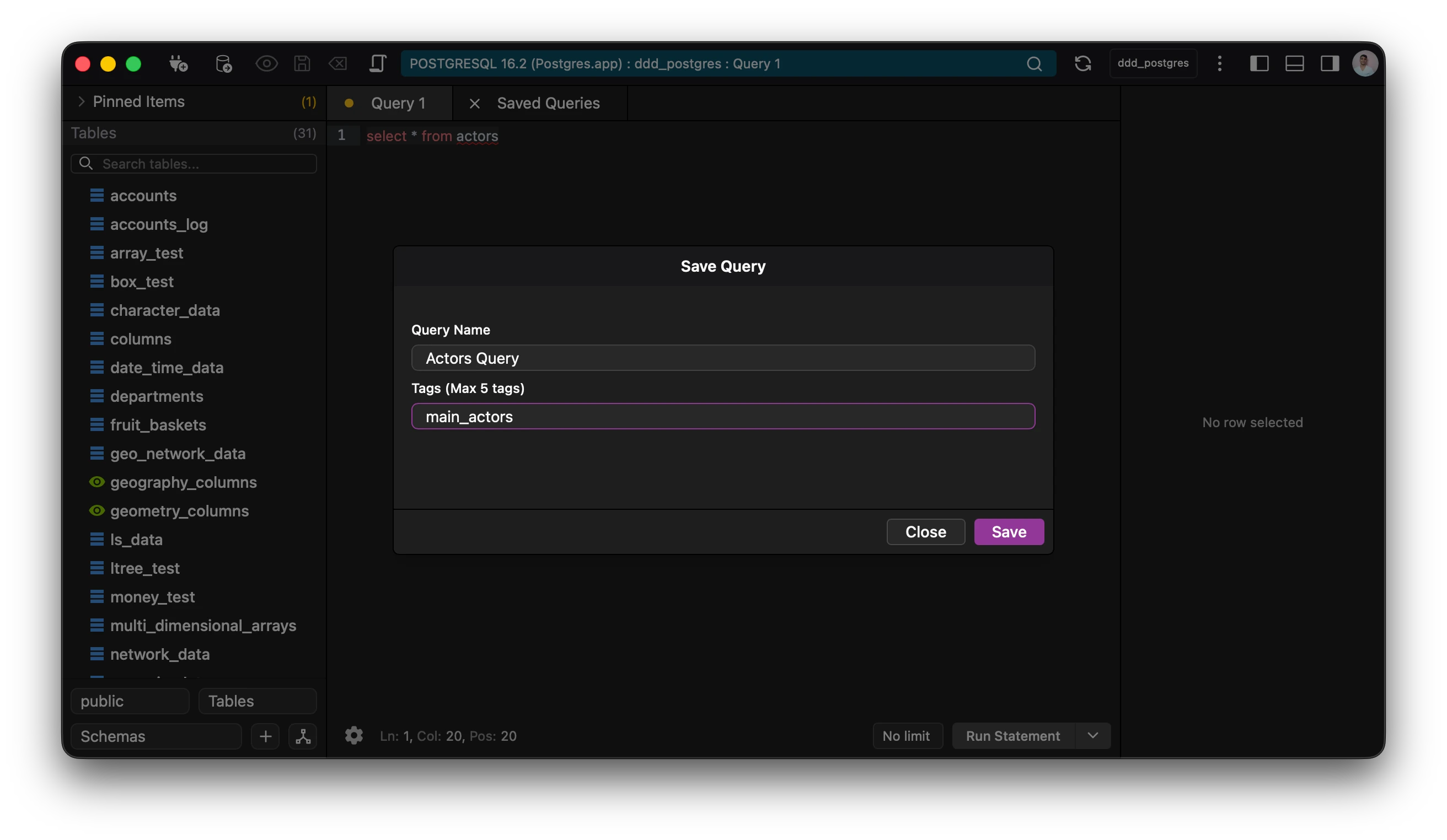Click the save query floppy disk icon
Screen dimensions: 1447x840
[x=303, y=63]
